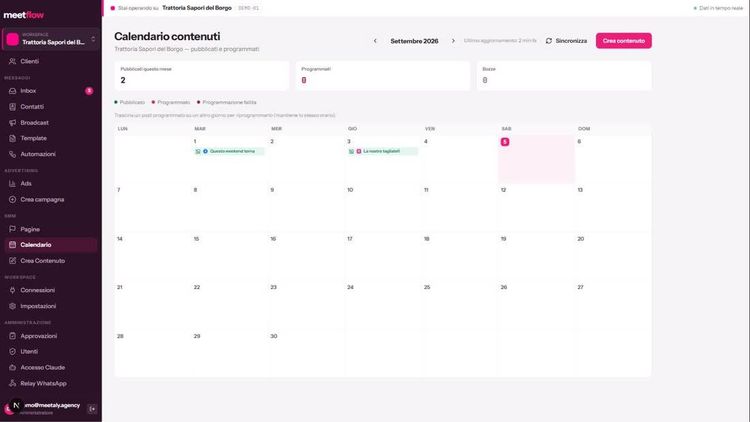The width and height of the screenshot is (750, 422).
Task: Open the Calendario menu item
Action: point(51,245)
